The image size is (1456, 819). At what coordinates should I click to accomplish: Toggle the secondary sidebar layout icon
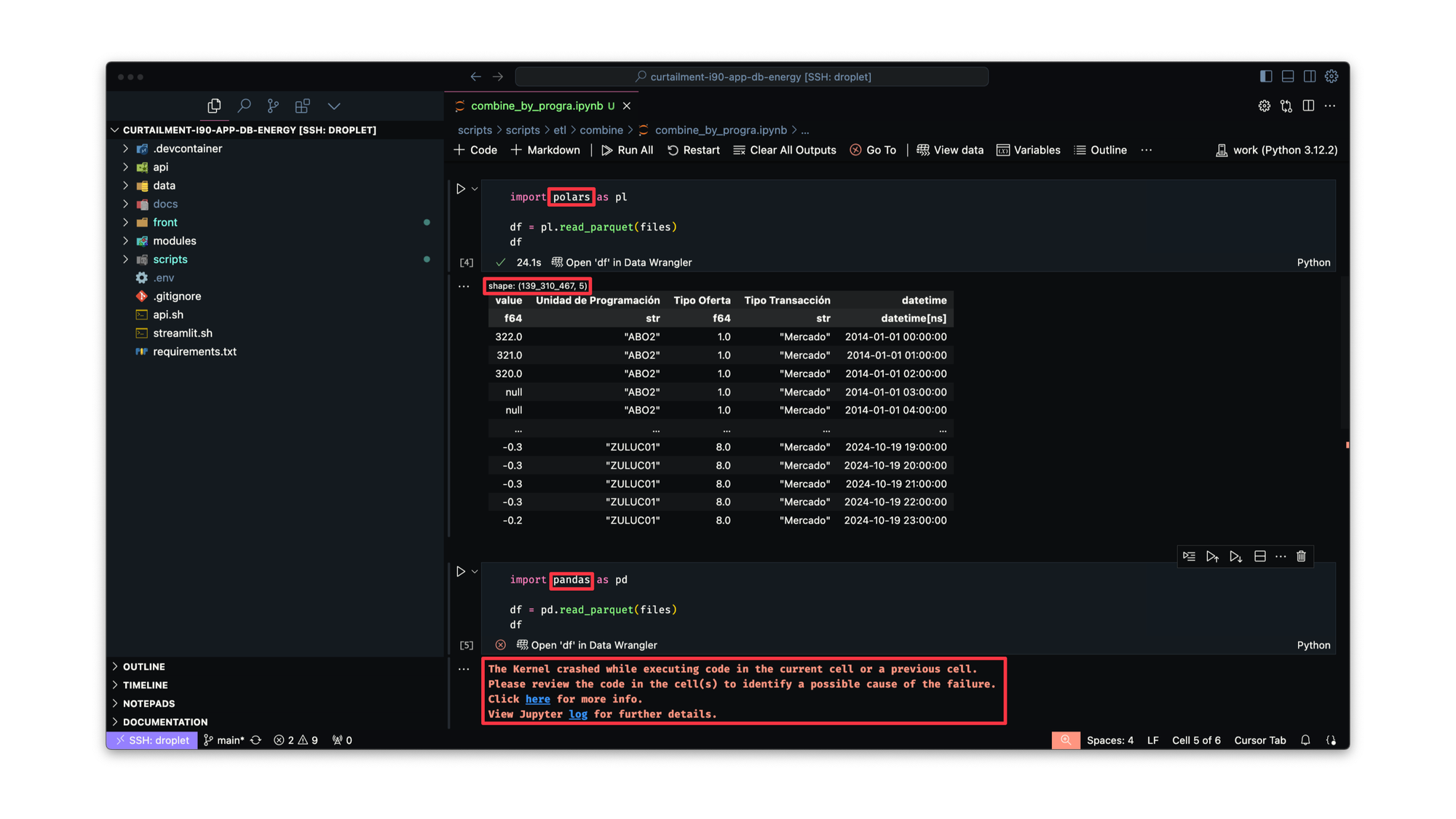(1310, 76)
